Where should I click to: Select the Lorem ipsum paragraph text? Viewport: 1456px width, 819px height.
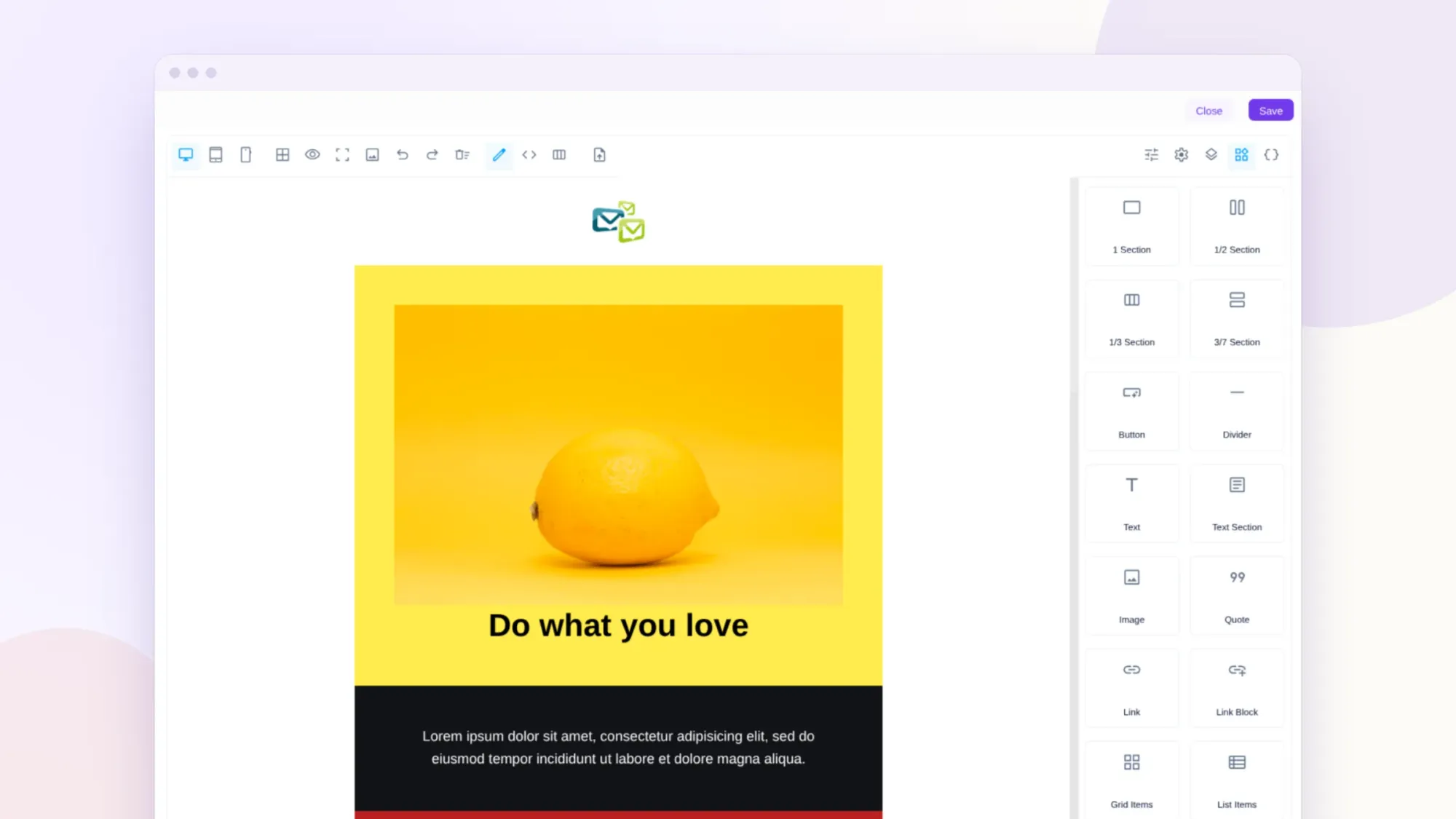tap(618, 748)
